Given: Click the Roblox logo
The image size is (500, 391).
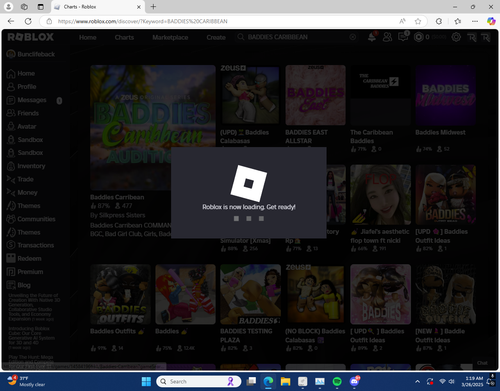Looking at the screenshot, I should coord(31,37).
